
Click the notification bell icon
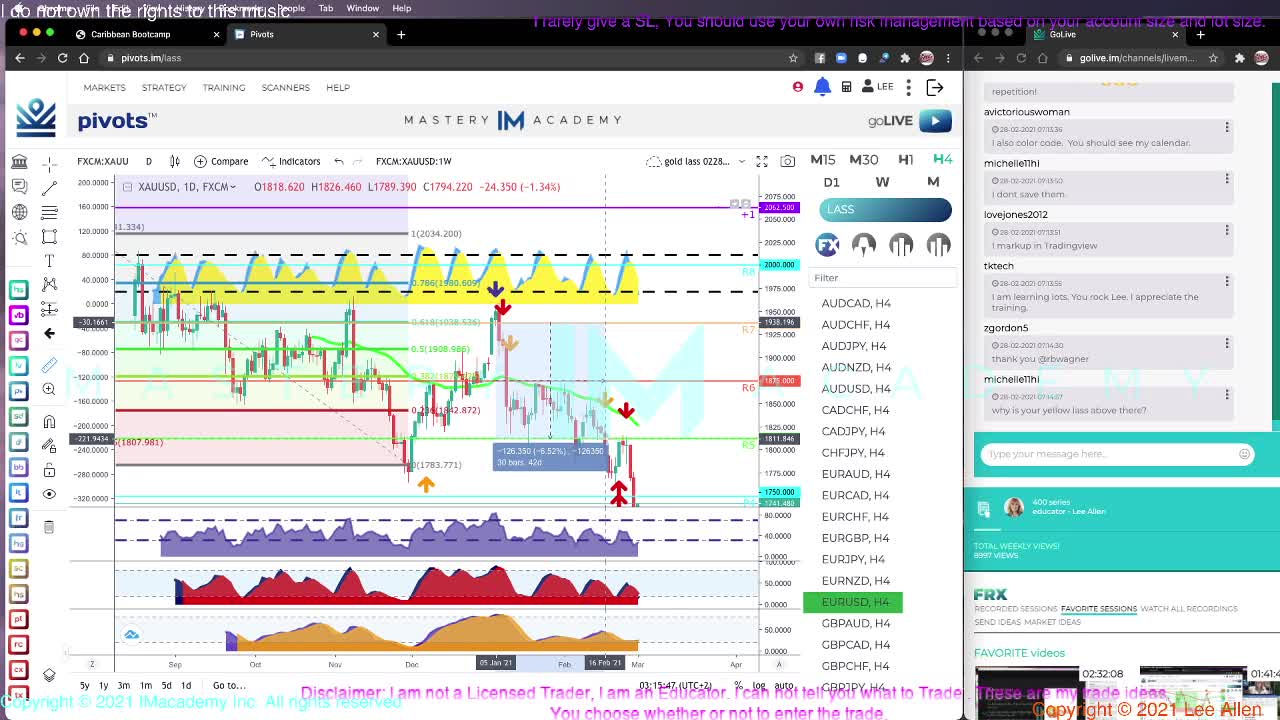pos(822,87)
